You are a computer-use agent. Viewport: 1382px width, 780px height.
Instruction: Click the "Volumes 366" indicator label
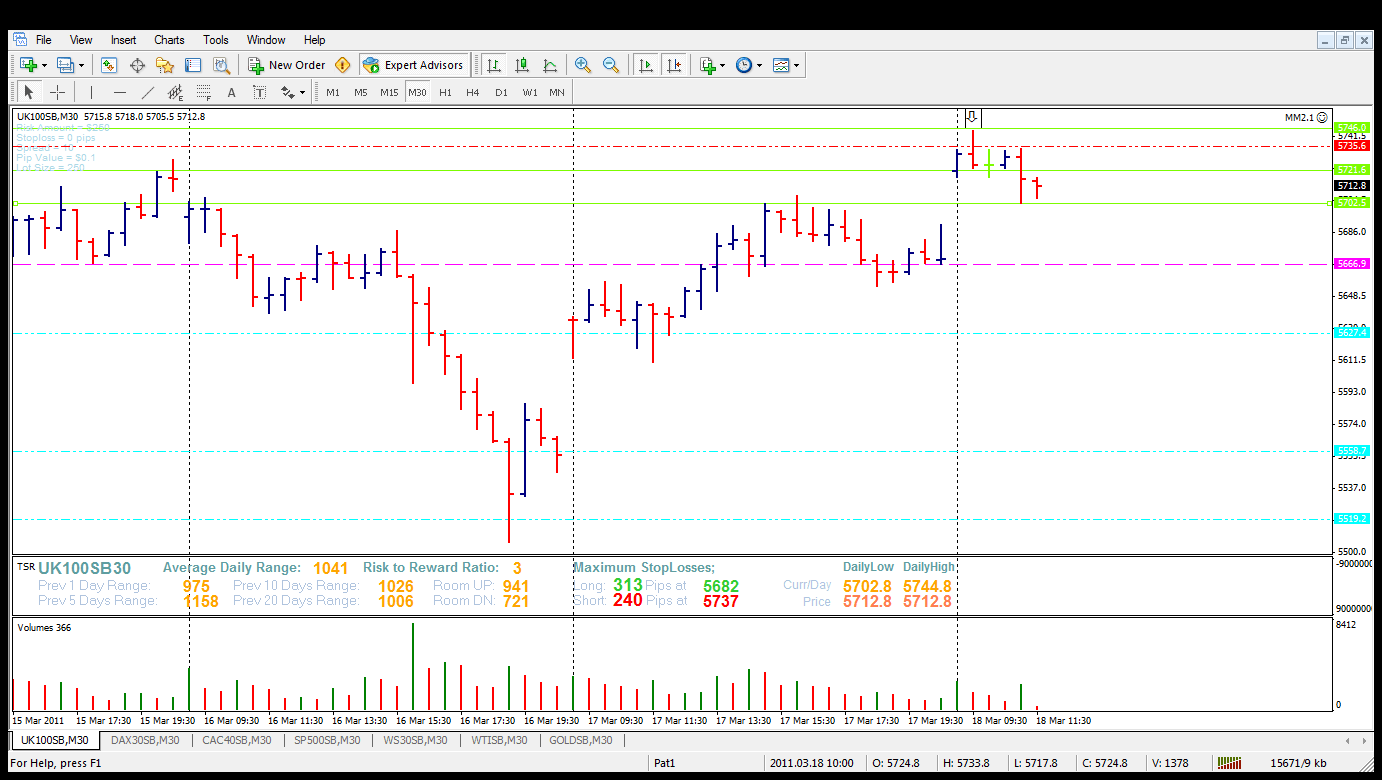click(x=45, y=628)
